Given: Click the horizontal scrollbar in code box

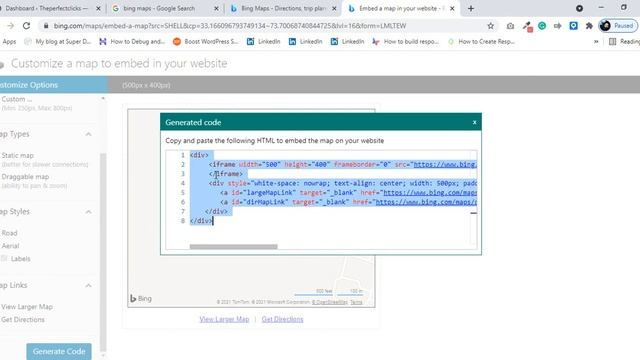Looking at the screenshot, I should coord(233,247).
